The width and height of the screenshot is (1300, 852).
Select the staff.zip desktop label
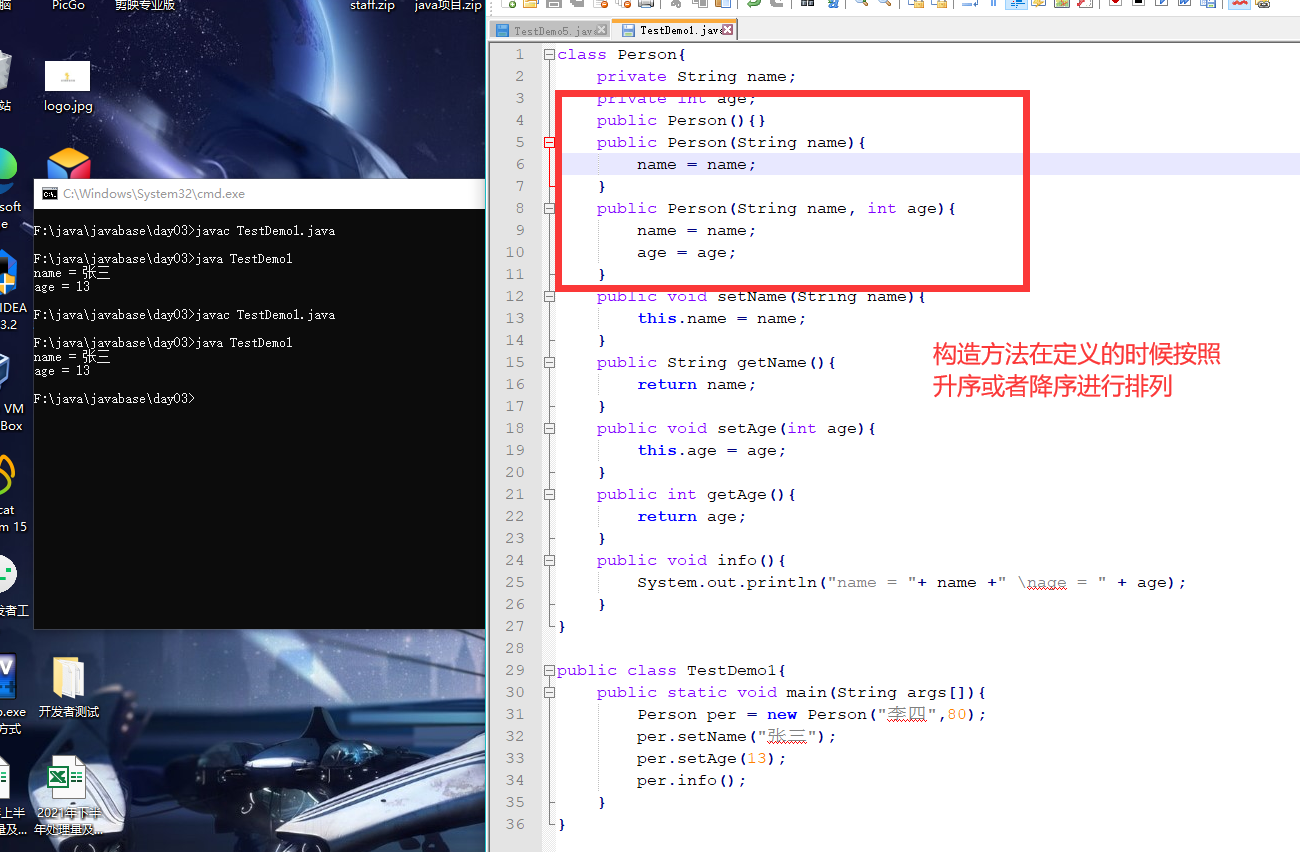point(372,5)
